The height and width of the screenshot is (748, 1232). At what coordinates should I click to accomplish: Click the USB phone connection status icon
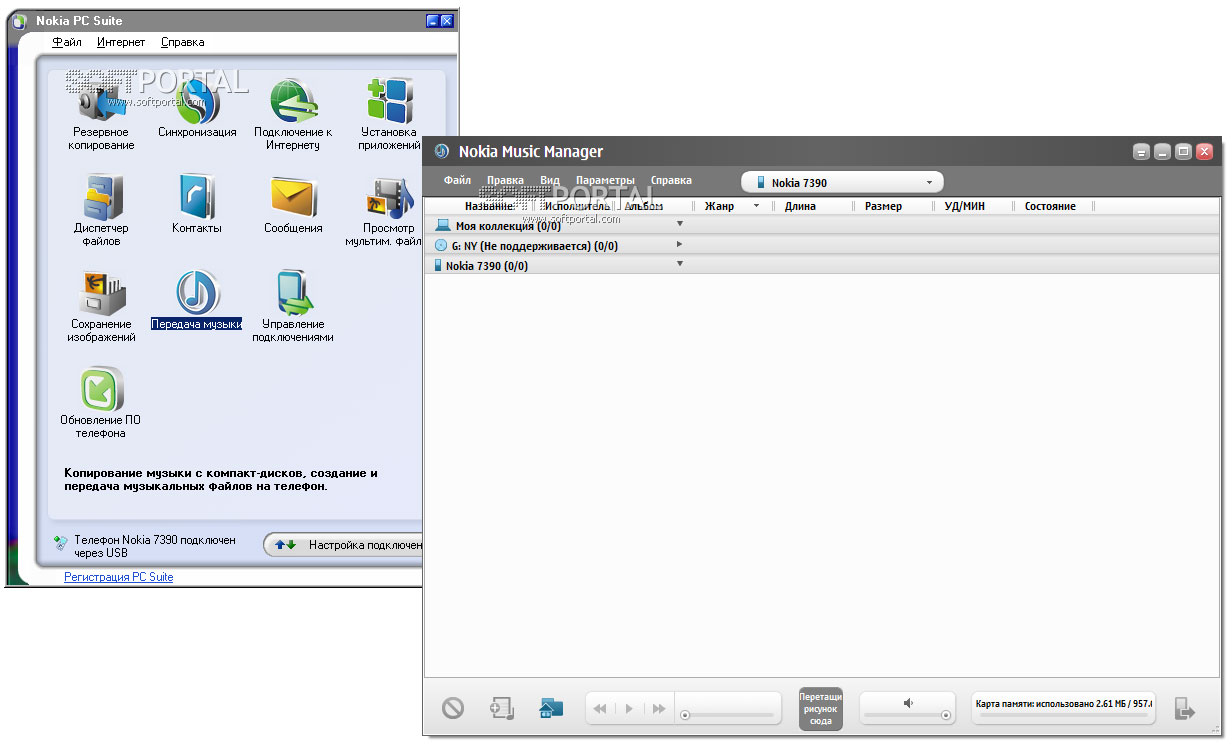tap(61, 542)
